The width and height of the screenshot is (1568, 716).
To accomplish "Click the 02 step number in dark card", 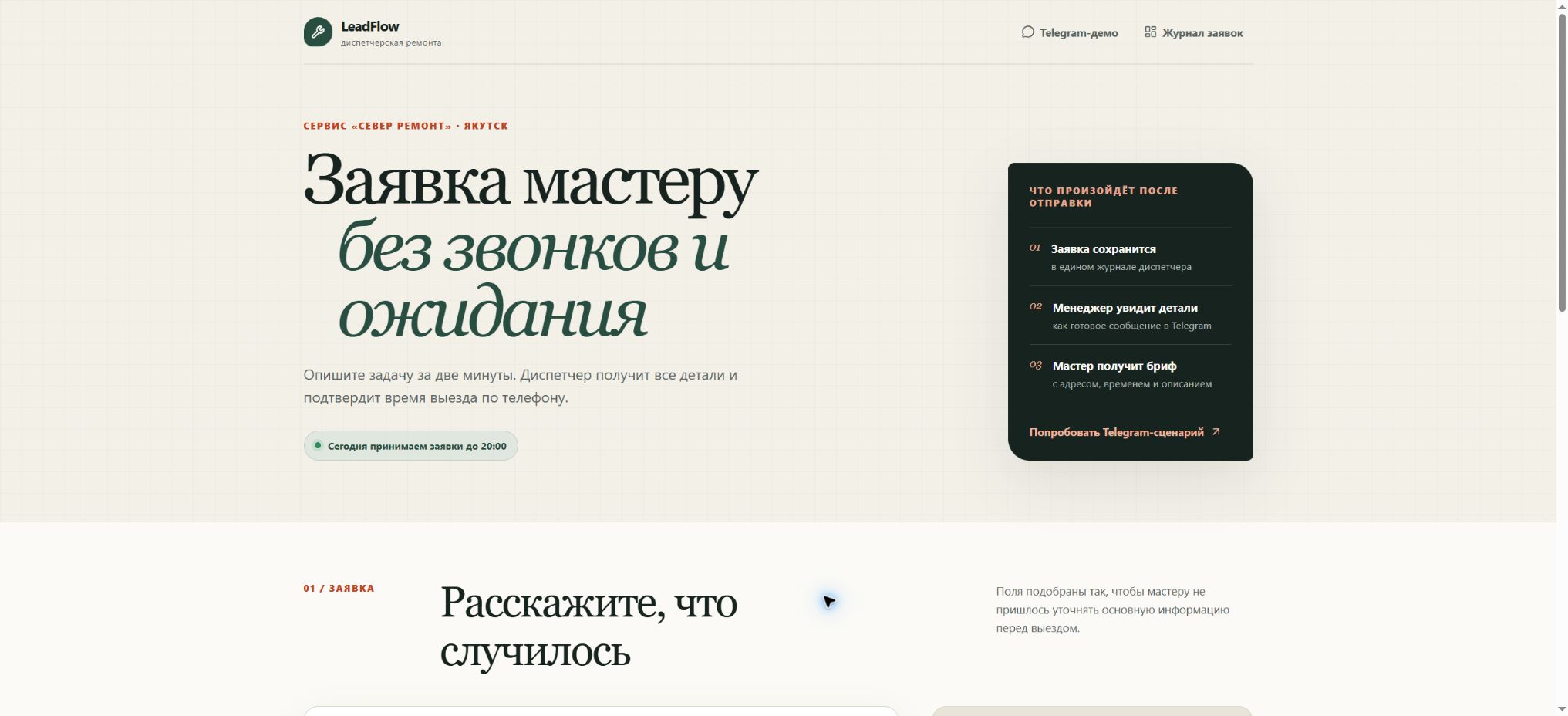I will click(1036, 306).
